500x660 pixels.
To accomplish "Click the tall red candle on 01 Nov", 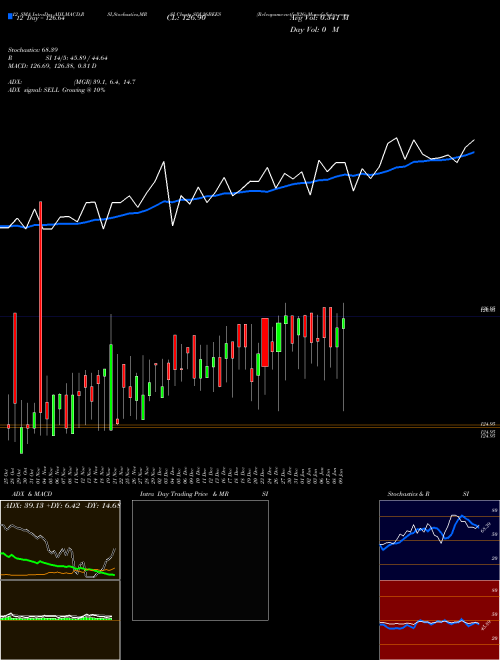I will pyautogui.click(x=41, y=307).
